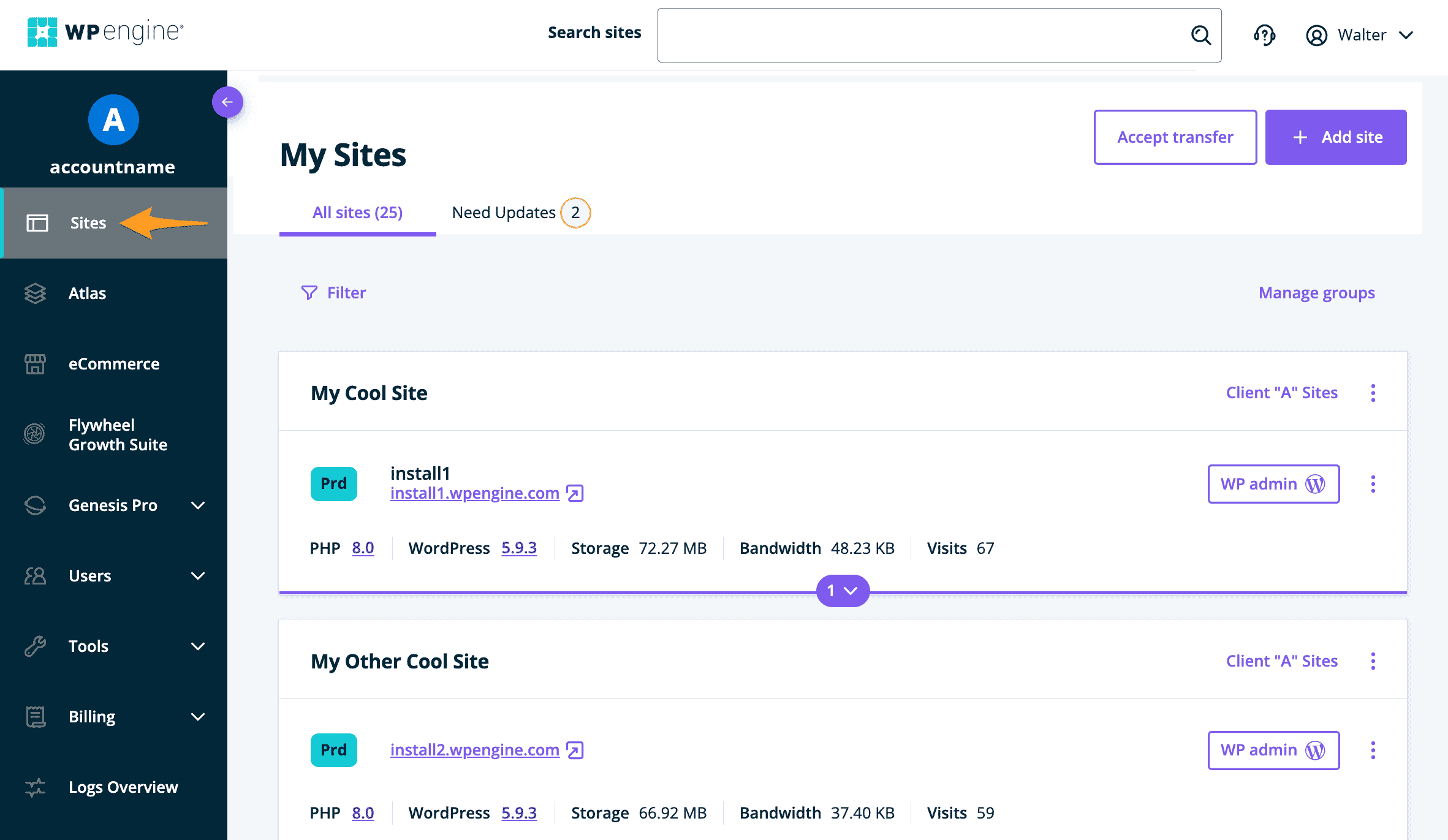1448x840 pixels.
Task: Open Flywheel Growth Suite in sidebar
Action: tap(117, 435)
